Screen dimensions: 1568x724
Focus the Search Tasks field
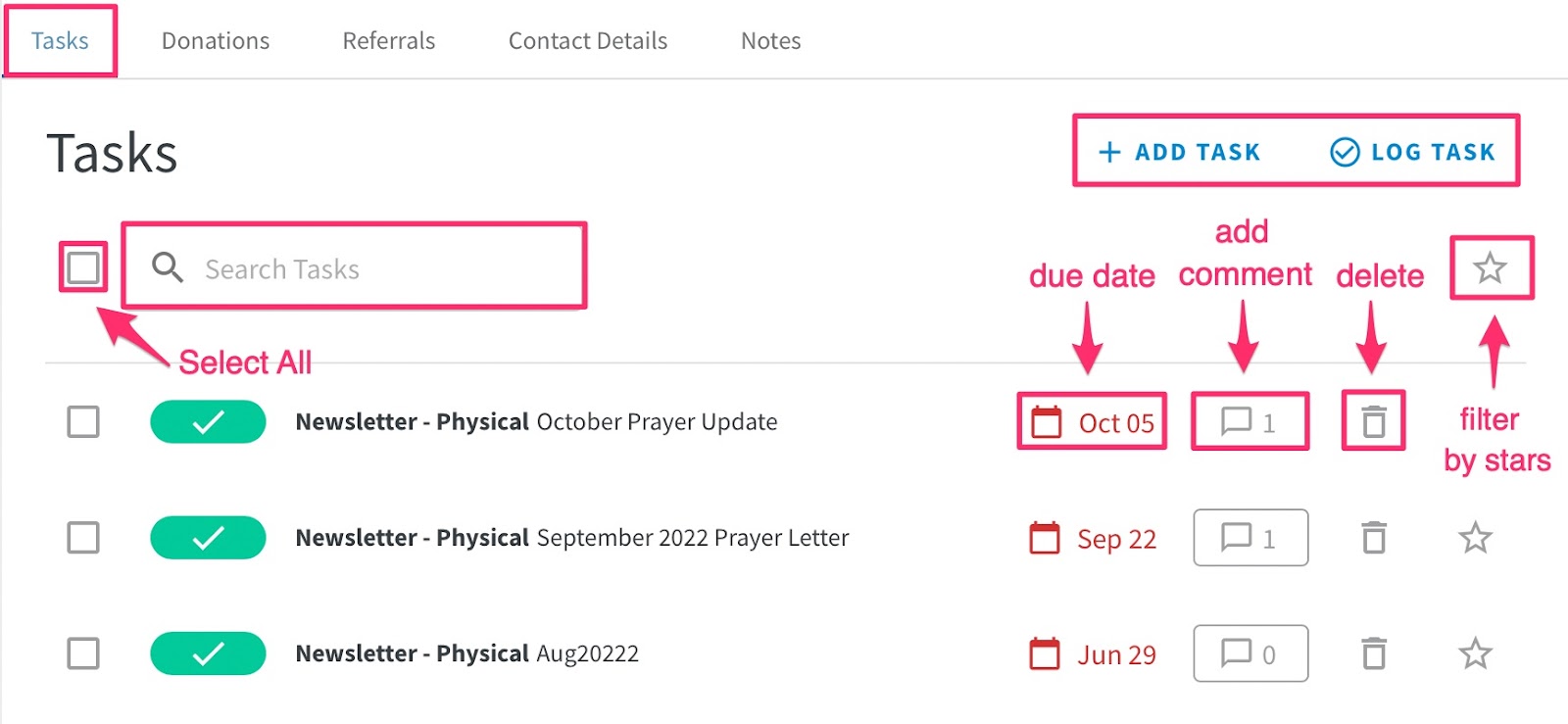(354, 267)
